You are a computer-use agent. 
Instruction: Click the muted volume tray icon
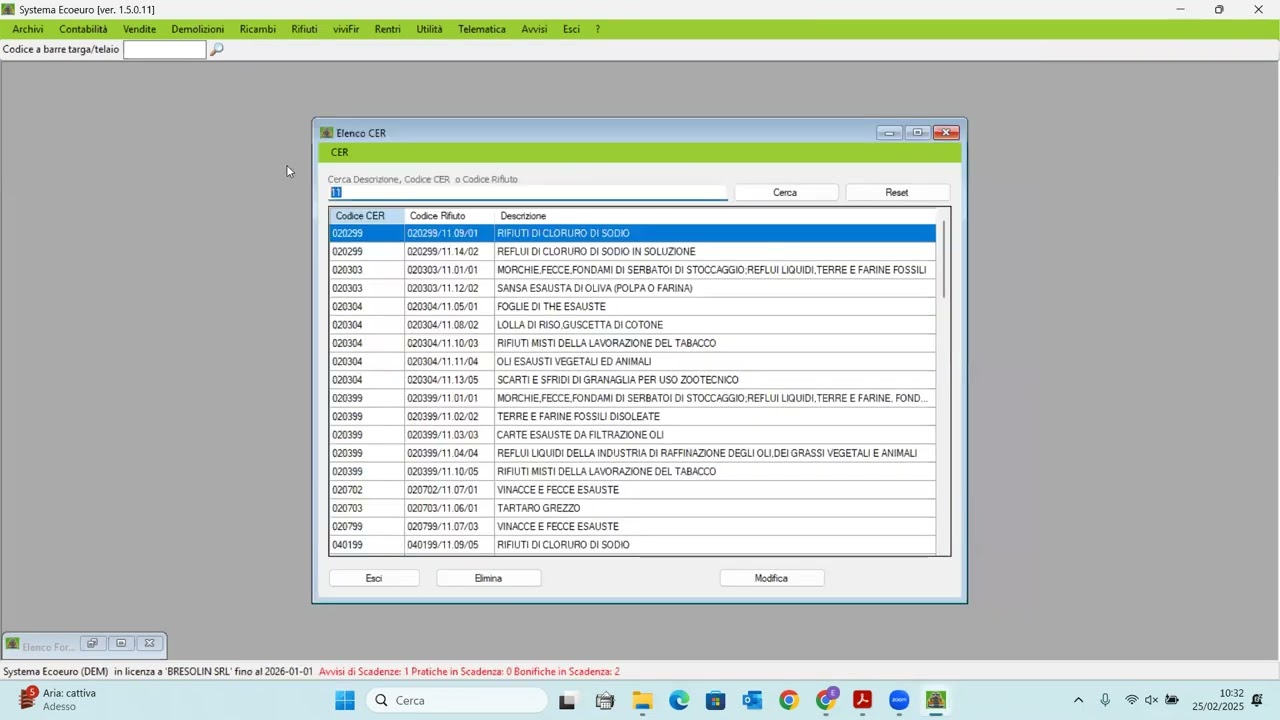1151,700
